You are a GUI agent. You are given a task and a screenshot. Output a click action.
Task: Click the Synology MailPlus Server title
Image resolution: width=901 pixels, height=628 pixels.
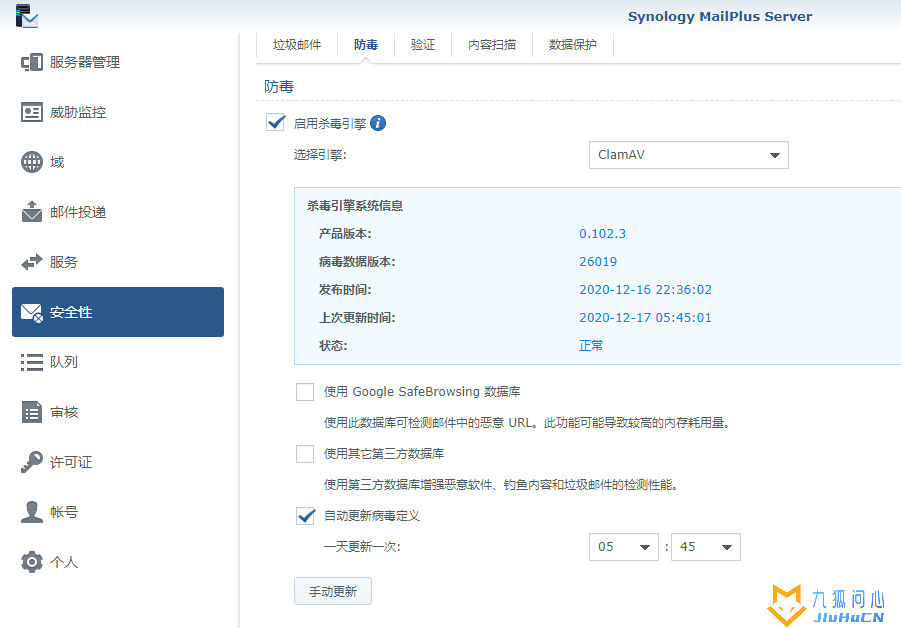[x=720, y=17]
